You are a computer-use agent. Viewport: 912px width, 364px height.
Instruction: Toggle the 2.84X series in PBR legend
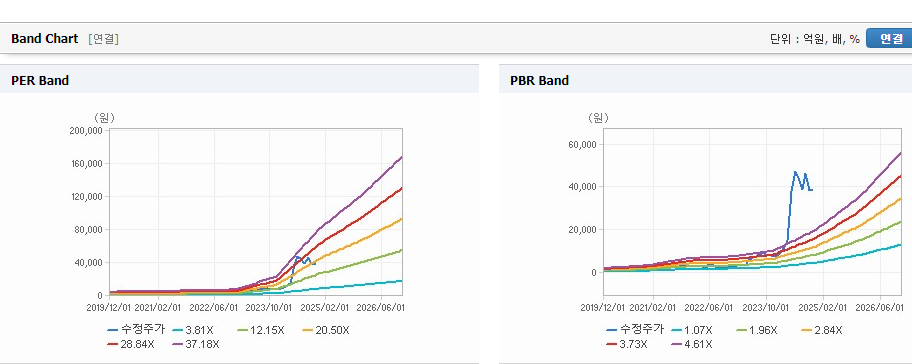point(821,330)
